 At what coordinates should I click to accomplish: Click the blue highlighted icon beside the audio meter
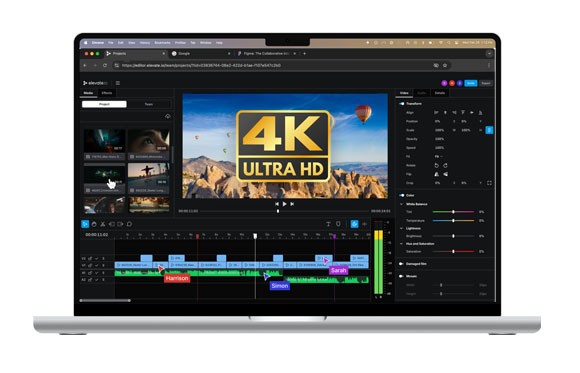click(x=354, y=224)
